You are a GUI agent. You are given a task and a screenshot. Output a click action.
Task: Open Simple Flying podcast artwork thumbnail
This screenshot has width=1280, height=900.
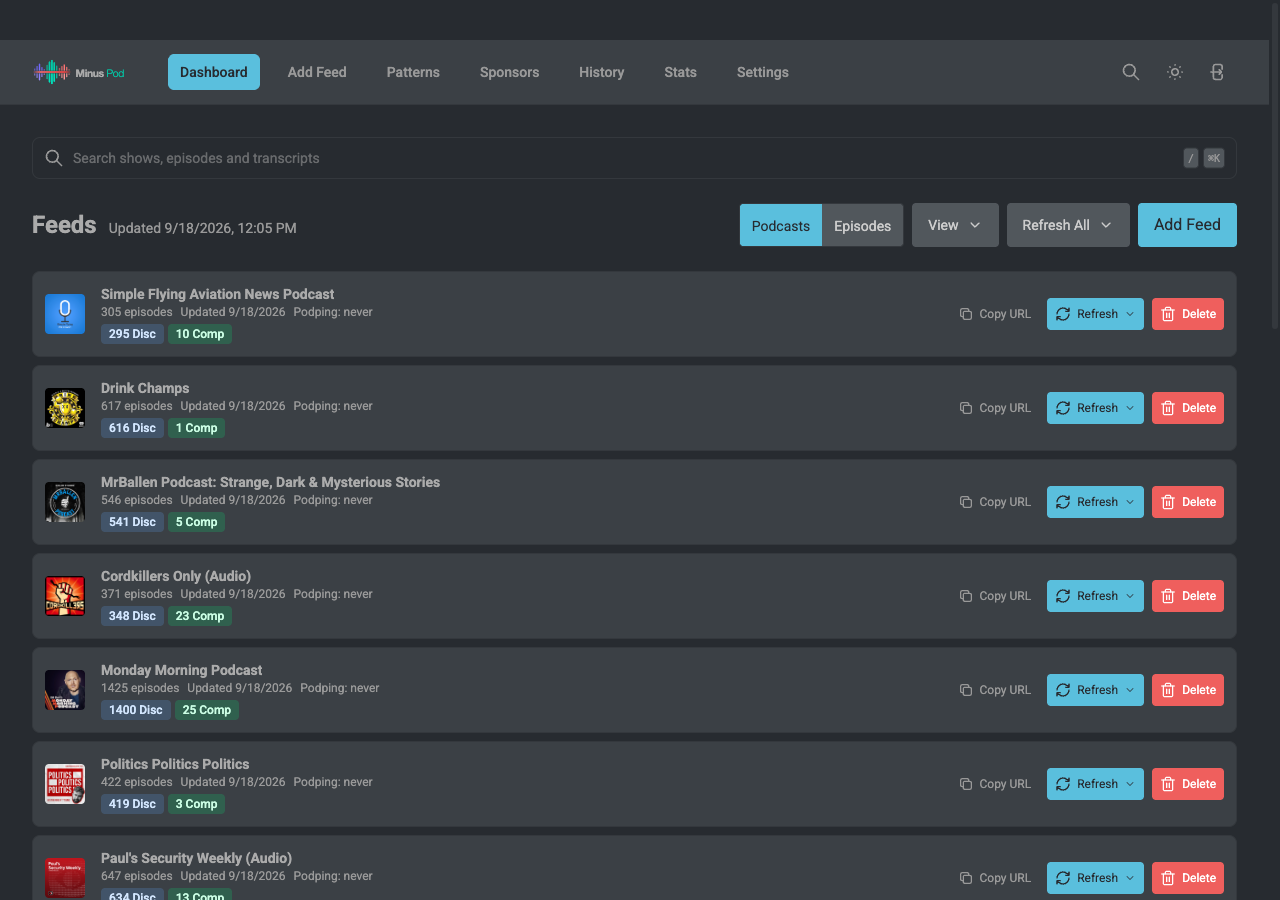click(65, 314)
